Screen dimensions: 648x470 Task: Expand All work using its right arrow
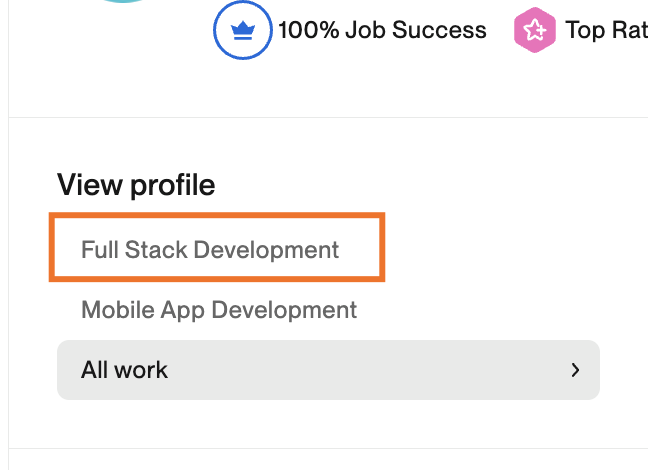[575, 370]
